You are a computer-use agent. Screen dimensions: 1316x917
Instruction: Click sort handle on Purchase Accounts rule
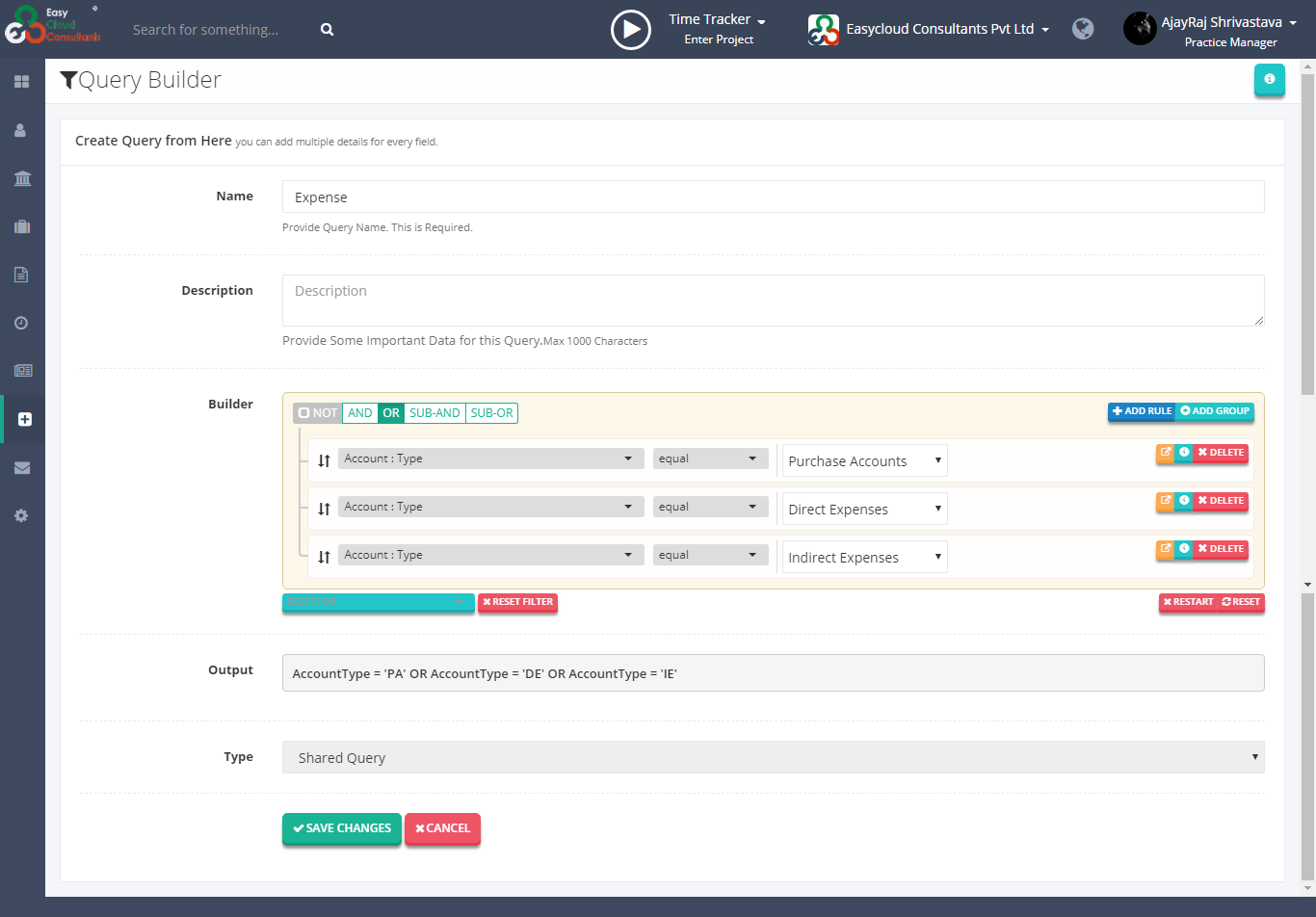[x=325, y=460]
